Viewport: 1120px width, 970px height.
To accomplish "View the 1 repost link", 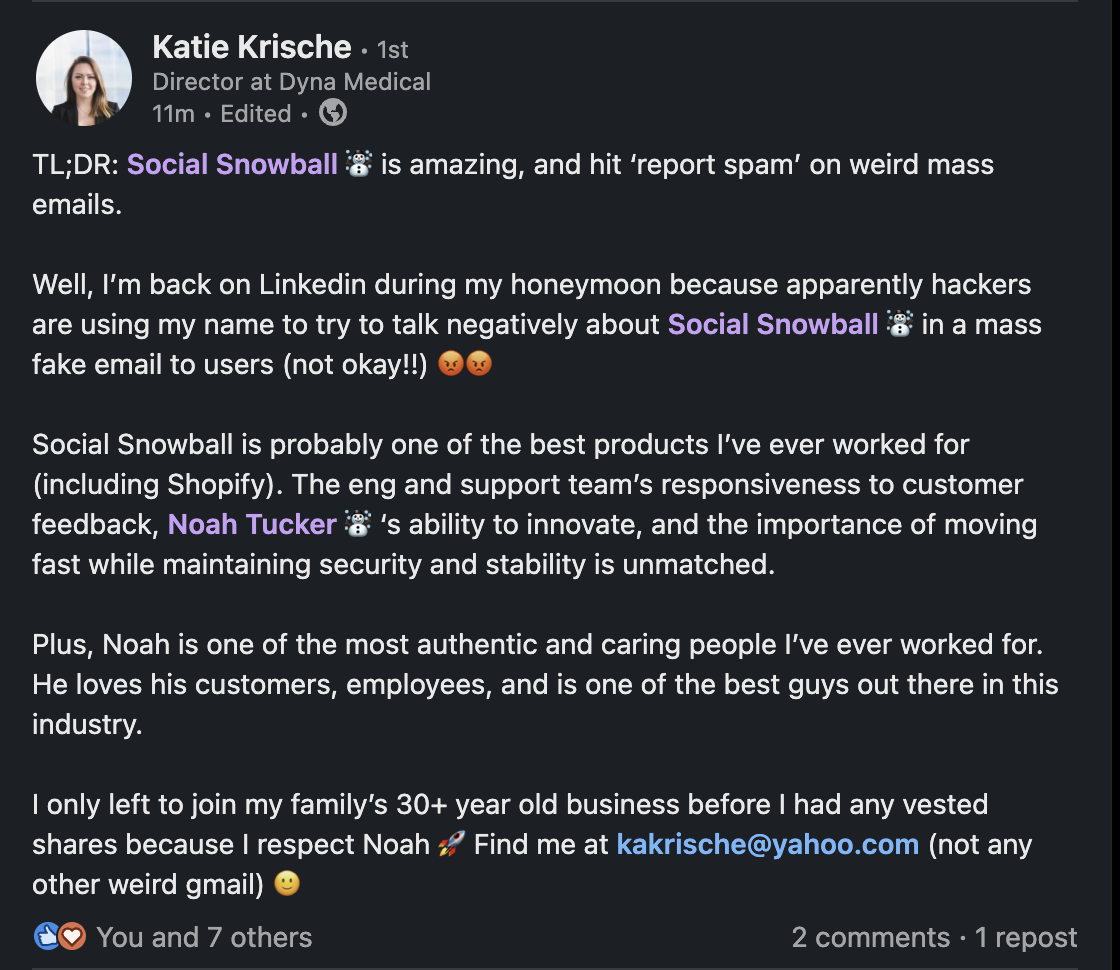I will point(1026,937).
